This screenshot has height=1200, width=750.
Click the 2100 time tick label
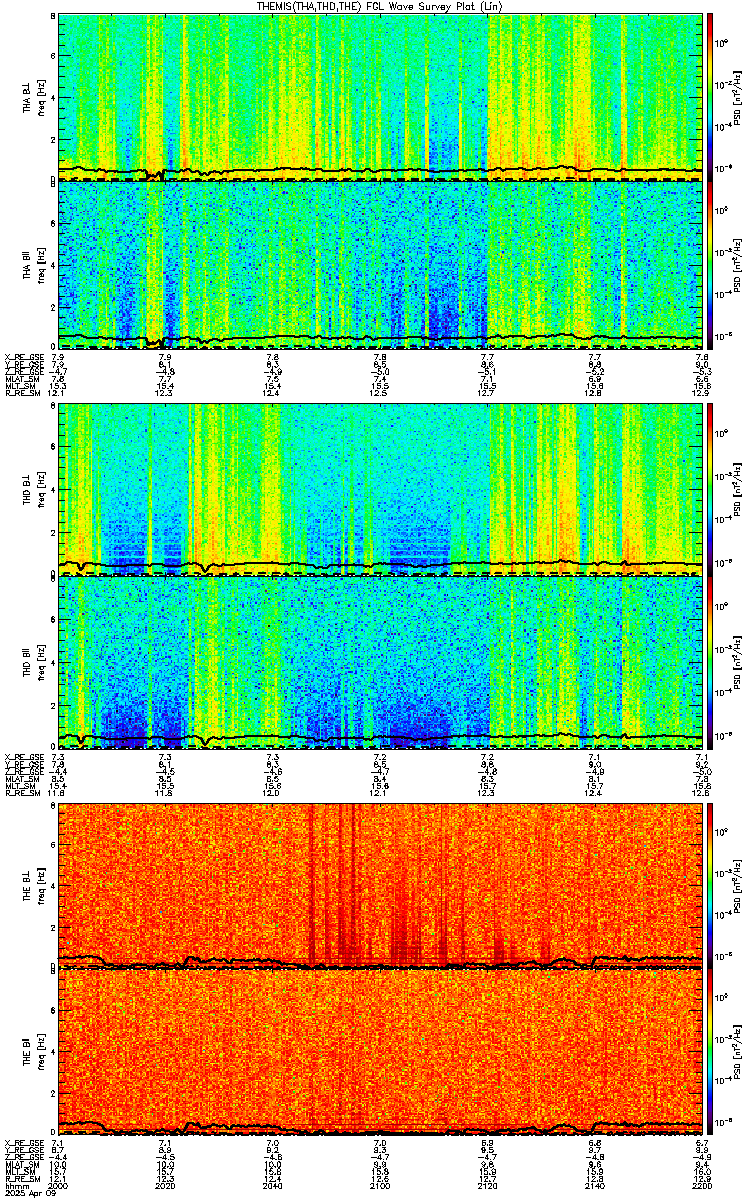pos(379,1185)
